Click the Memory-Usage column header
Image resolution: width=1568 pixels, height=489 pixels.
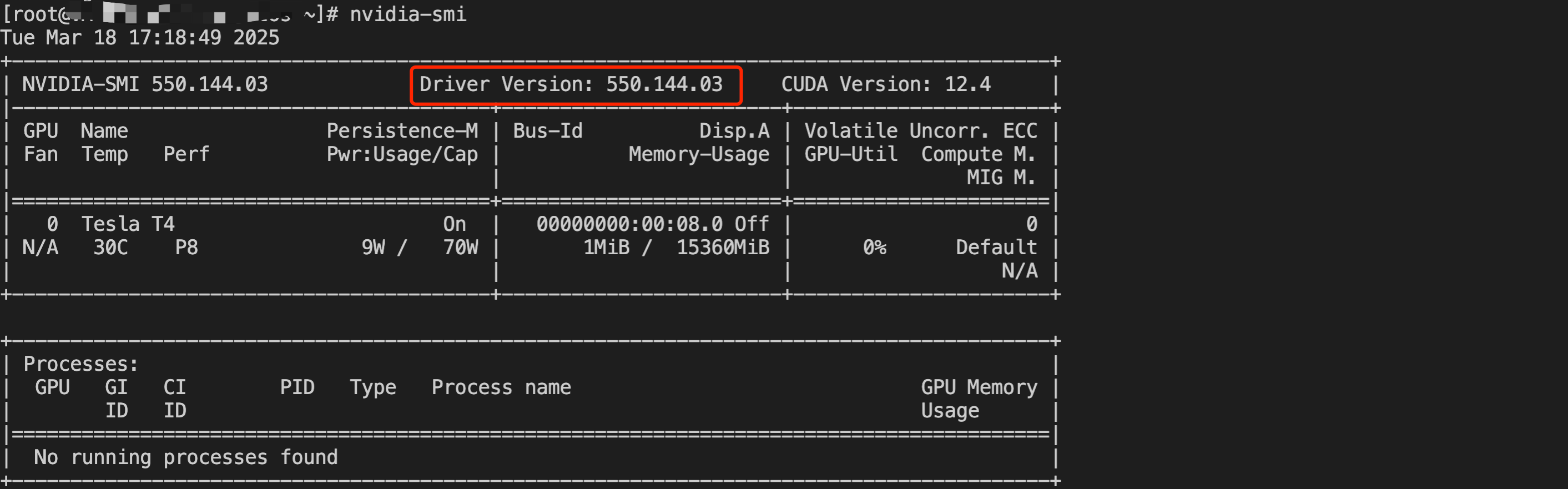(x=698, y=154)
